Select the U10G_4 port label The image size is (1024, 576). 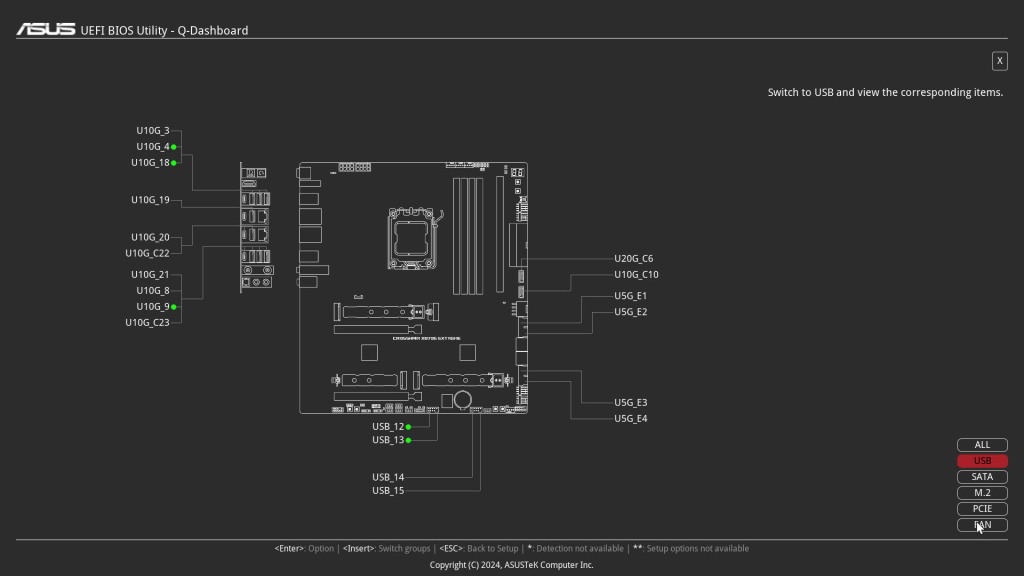point(153,147)
